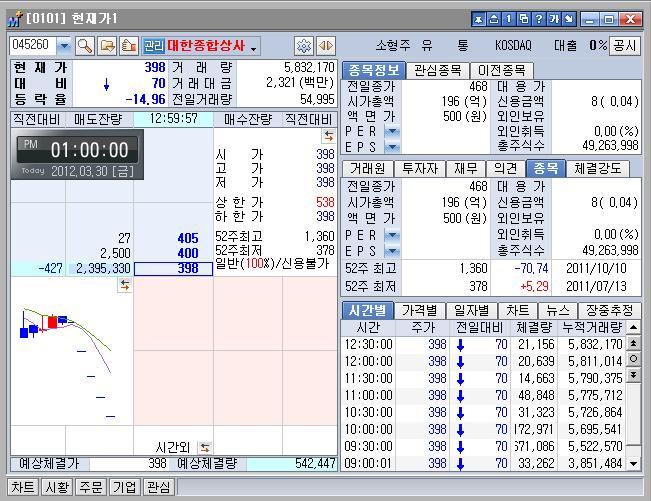Select the 일자별 tab

471,310
